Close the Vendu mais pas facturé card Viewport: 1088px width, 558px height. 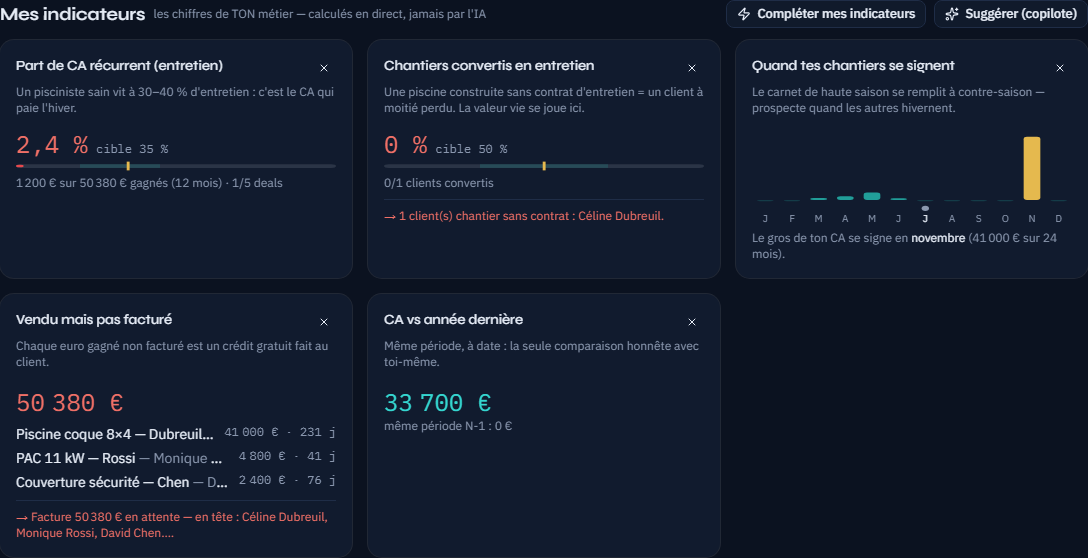(323, 322)
